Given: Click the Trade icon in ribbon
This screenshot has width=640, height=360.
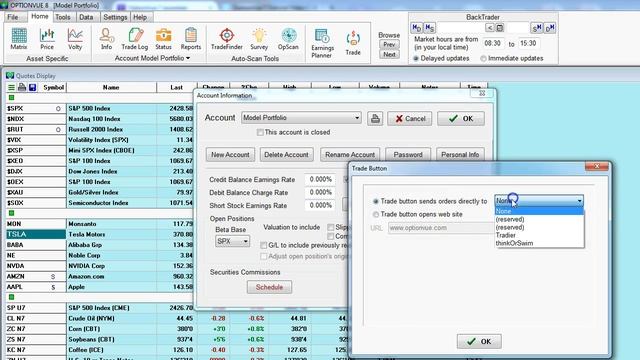Looking at the screenshot, I should point(353,43).
